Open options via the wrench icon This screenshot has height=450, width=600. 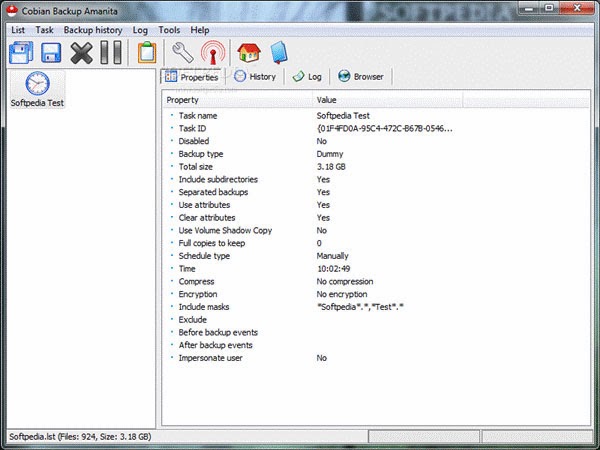pos(183,52)
